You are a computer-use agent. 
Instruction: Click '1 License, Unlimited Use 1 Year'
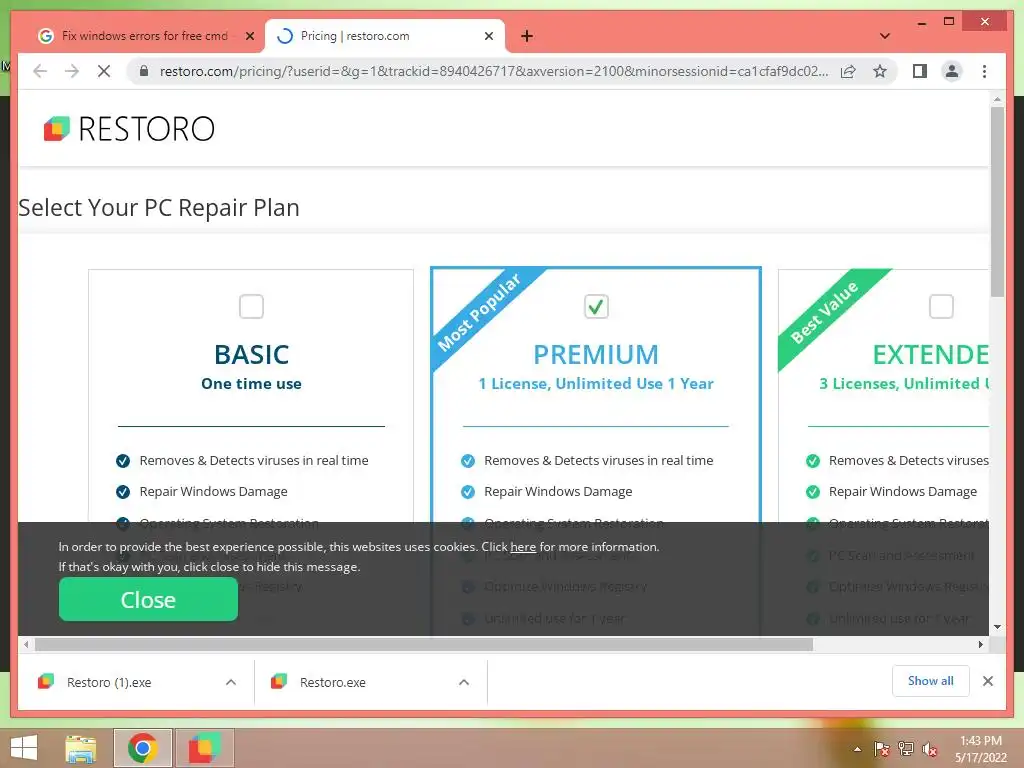tap(596, 383)
